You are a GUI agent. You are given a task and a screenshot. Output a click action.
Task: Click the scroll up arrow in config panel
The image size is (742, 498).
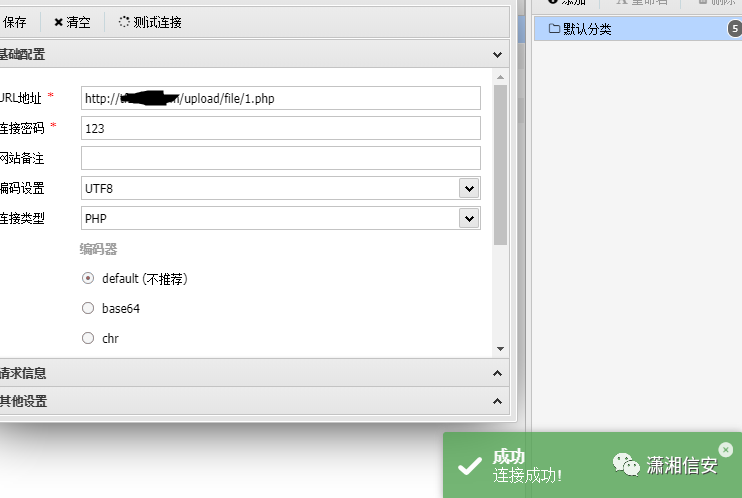[501, 77]
